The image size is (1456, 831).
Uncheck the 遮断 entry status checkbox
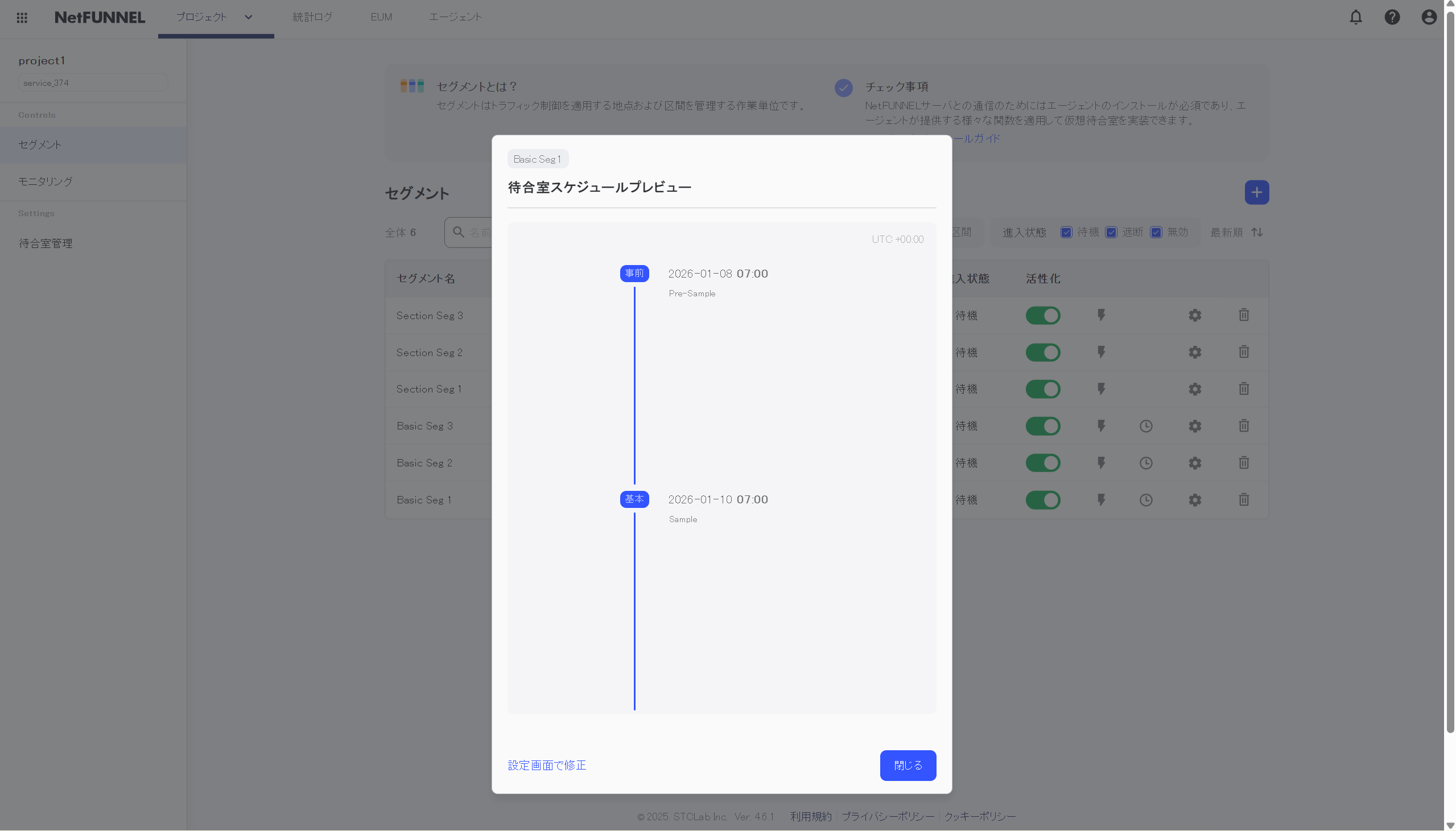(x=1110, y=231)
